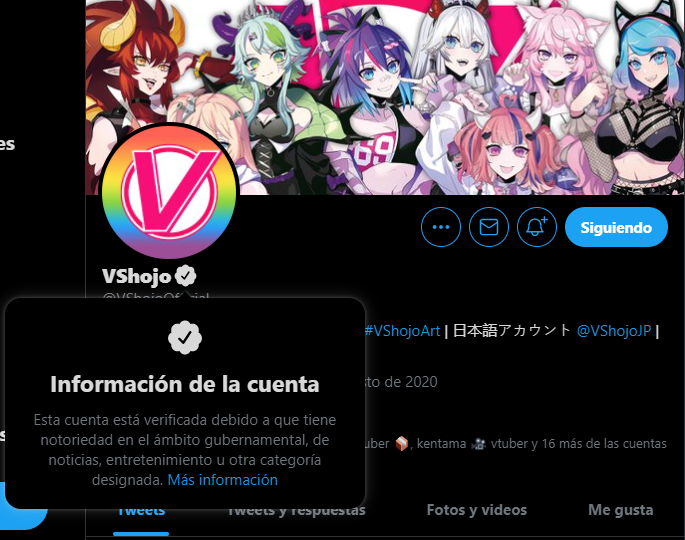Click the verification explanation paragraph text
The width and height of the screenshot is (685, 540).
[185, 450]
